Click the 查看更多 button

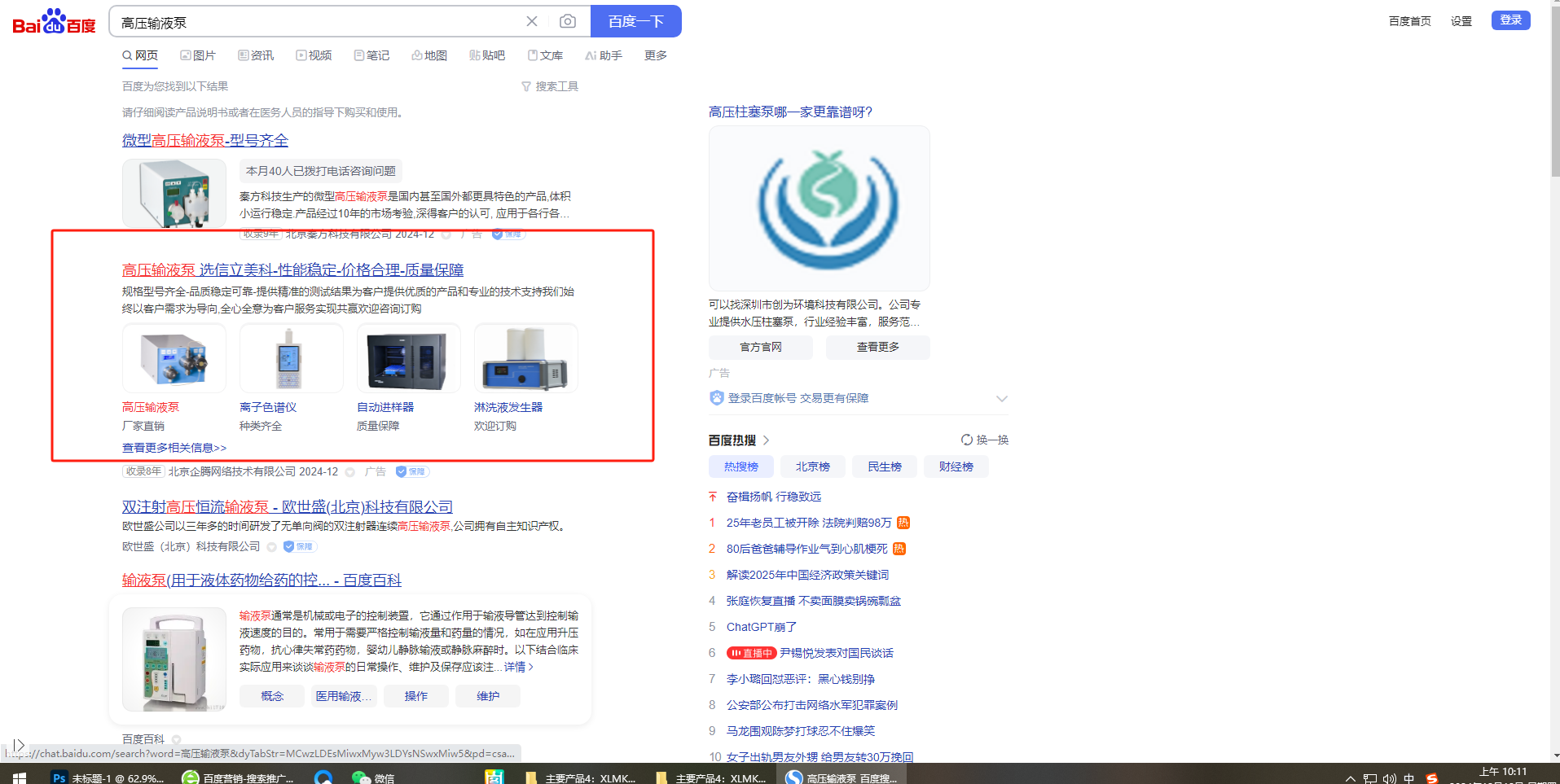pos(878,347)
